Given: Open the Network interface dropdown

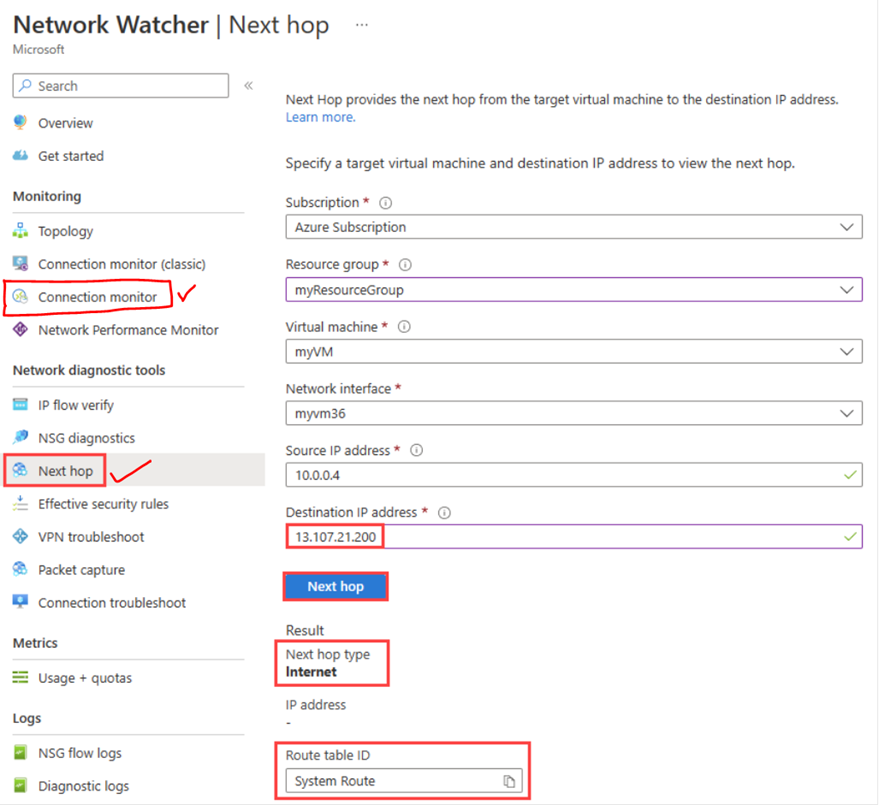Looking at the screenshot, I should coord(574,413).
